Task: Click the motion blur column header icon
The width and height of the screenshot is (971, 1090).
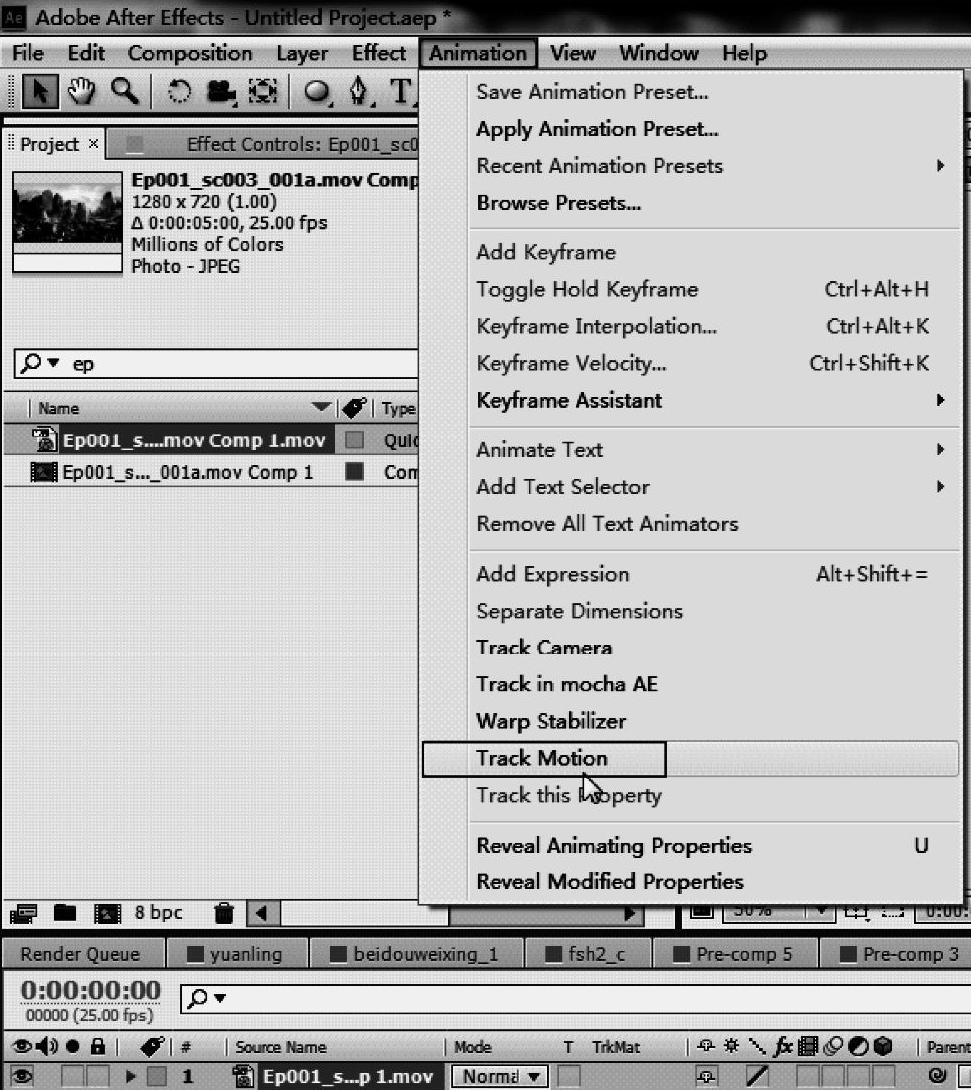Action: pyautogui.click(x=833, y=1046)
